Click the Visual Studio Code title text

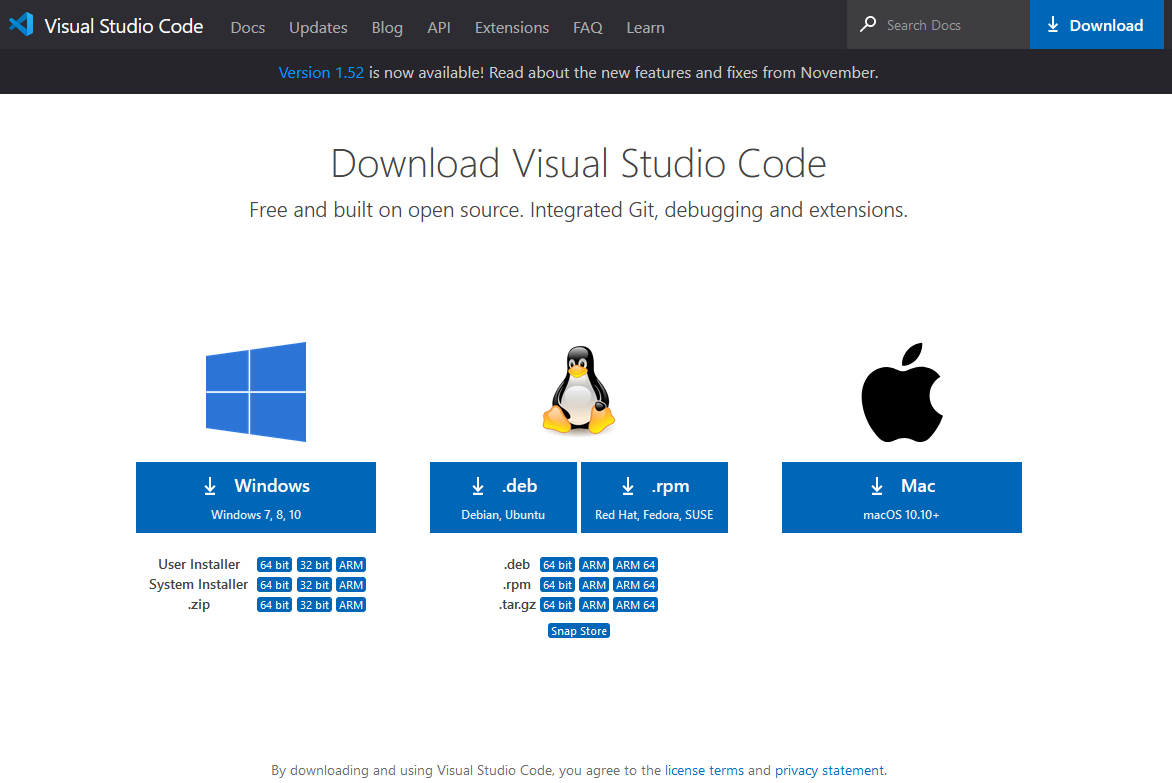point(123,26)
